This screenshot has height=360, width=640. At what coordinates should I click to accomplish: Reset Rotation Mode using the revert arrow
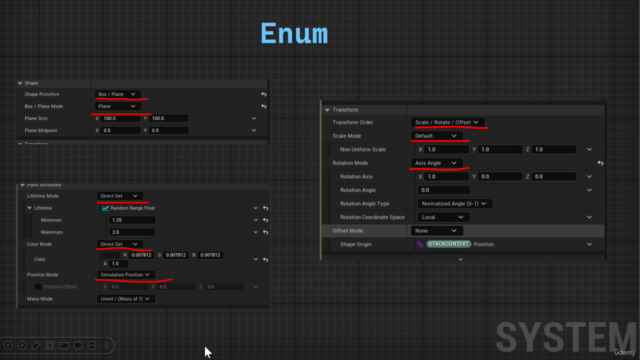pyautogui.click(x=600, y=163)
